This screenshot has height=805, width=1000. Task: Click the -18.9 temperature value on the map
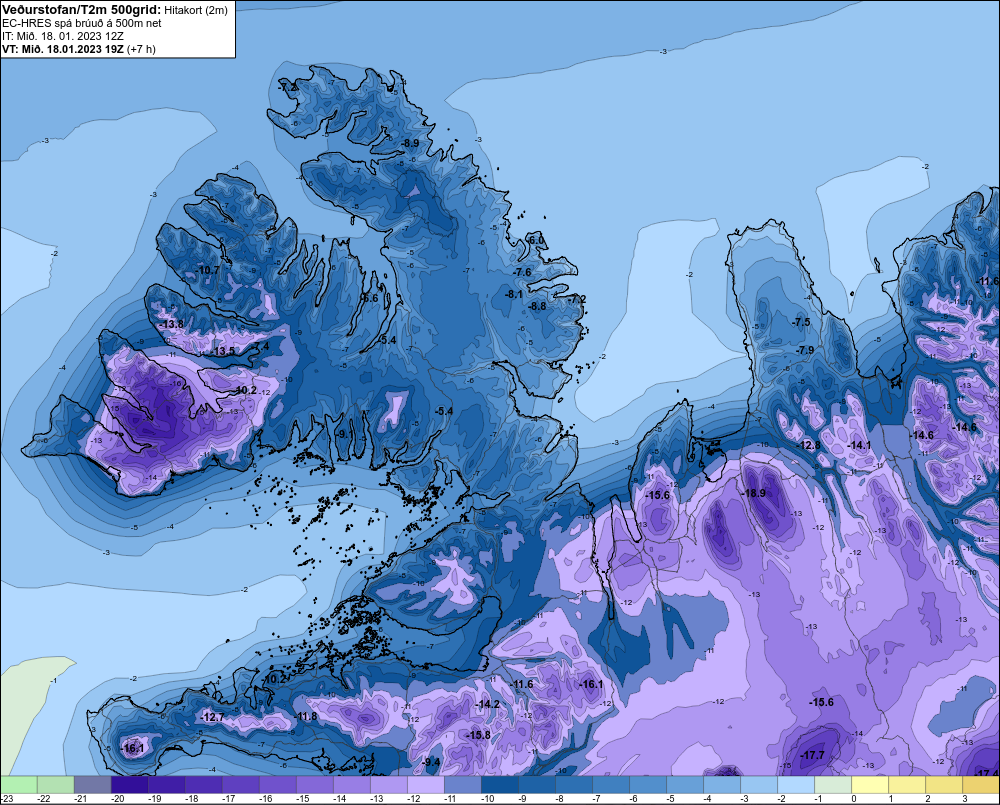(753, 493)
